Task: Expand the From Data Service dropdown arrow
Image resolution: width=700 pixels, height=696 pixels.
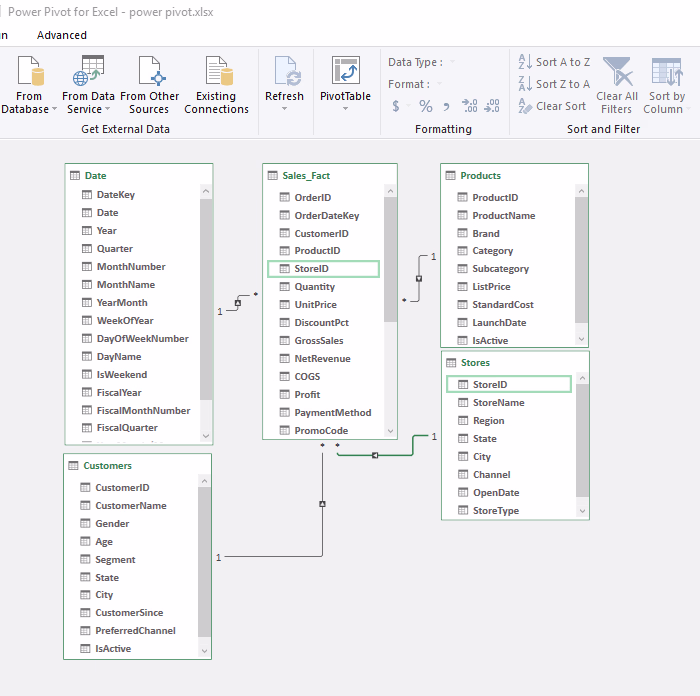Action: [108, 109]
